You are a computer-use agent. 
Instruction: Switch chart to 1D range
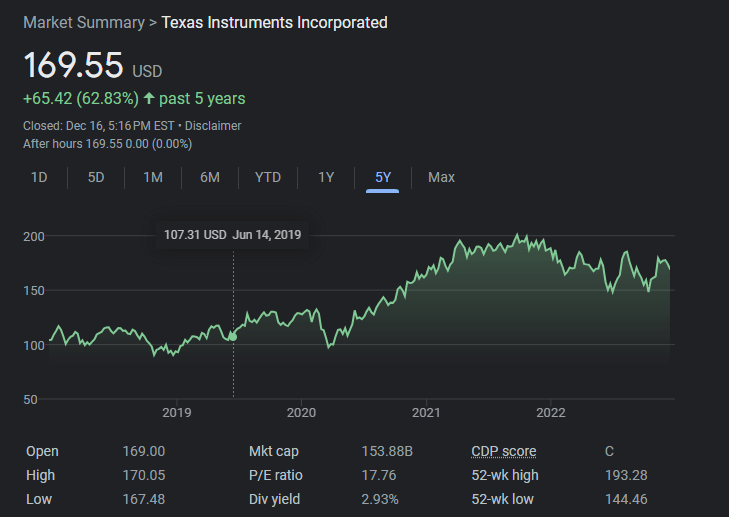(x=39, y=178)
